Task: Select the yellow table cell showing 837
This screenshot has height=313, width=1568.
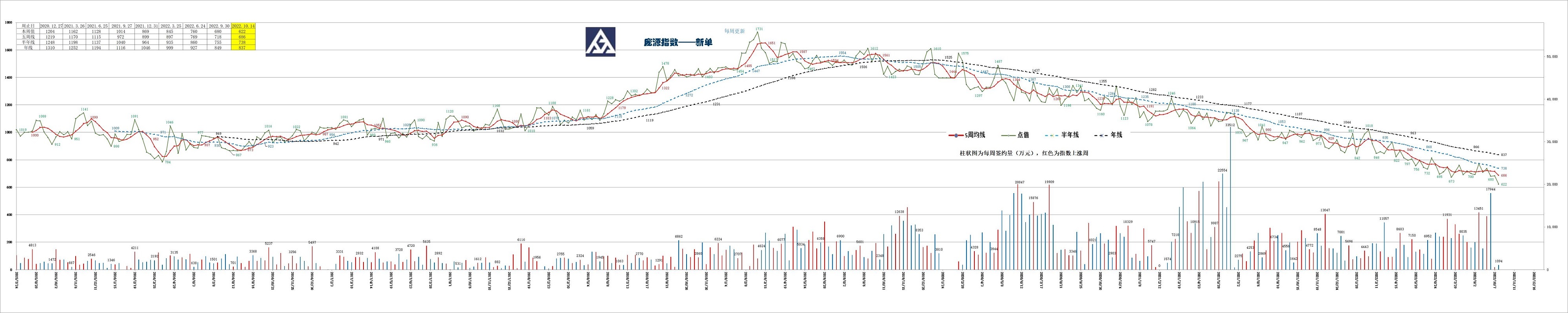Action: coord(243,47)
